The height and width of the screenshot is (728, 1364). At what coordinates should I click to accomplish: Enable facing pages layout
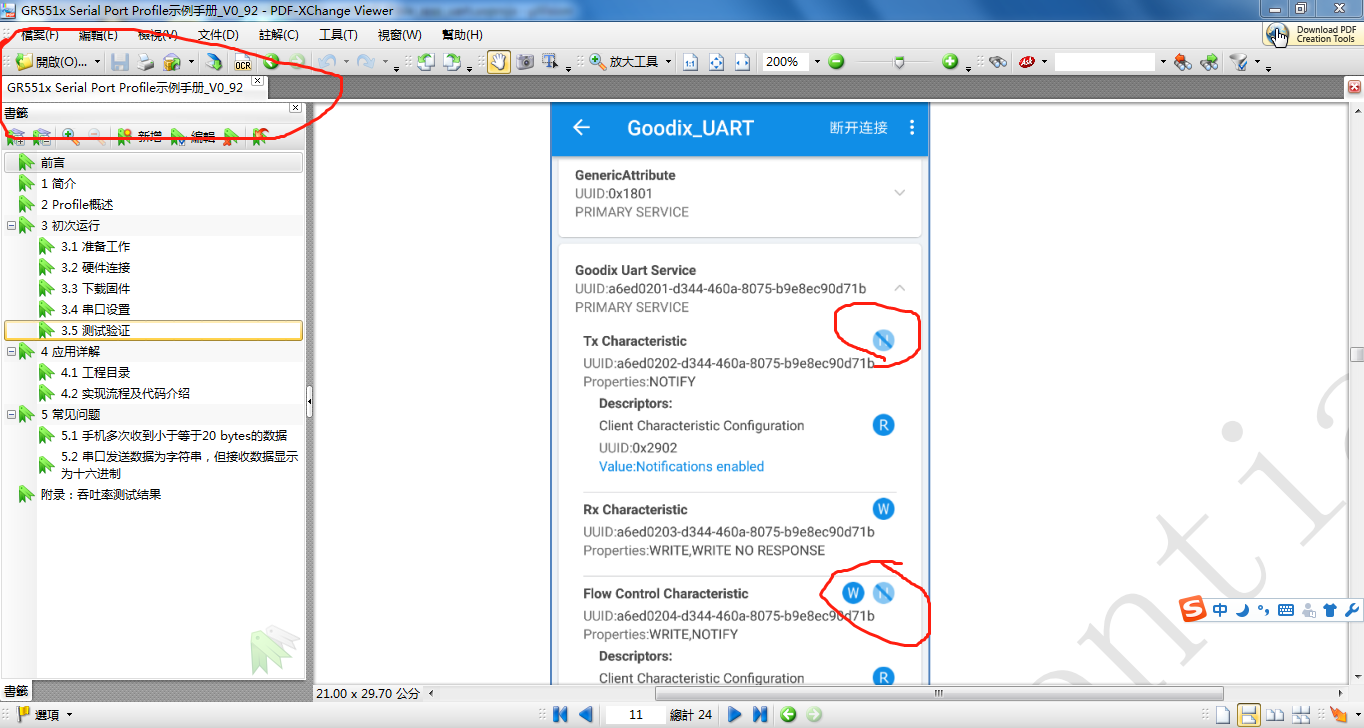(1274, 714)
